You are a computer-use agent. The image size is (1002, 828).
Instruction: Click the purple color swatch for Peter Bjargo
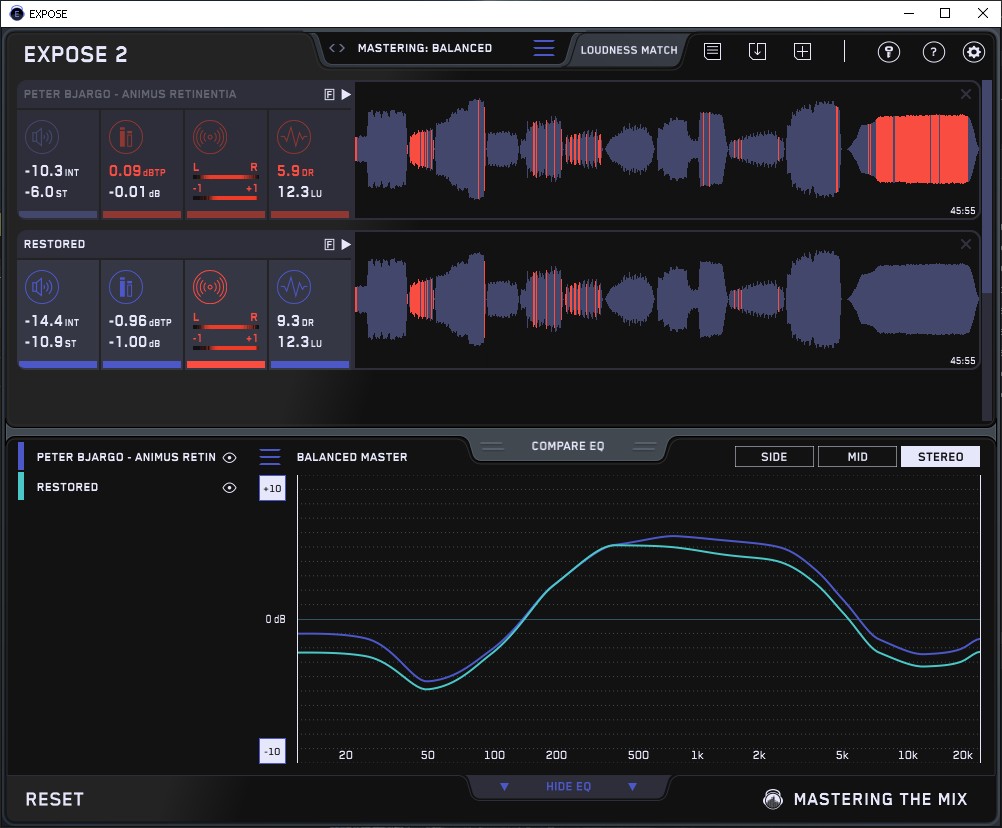(21, 456)
